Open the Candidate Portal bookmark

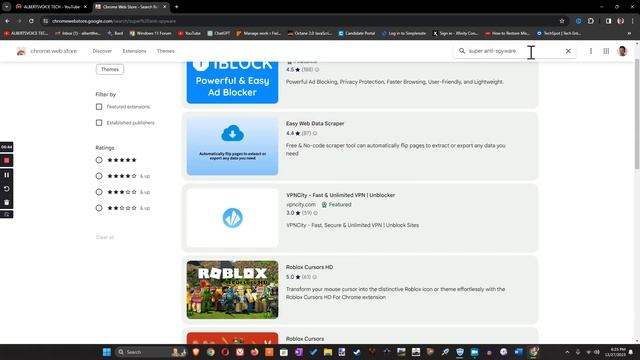[357, 33]
